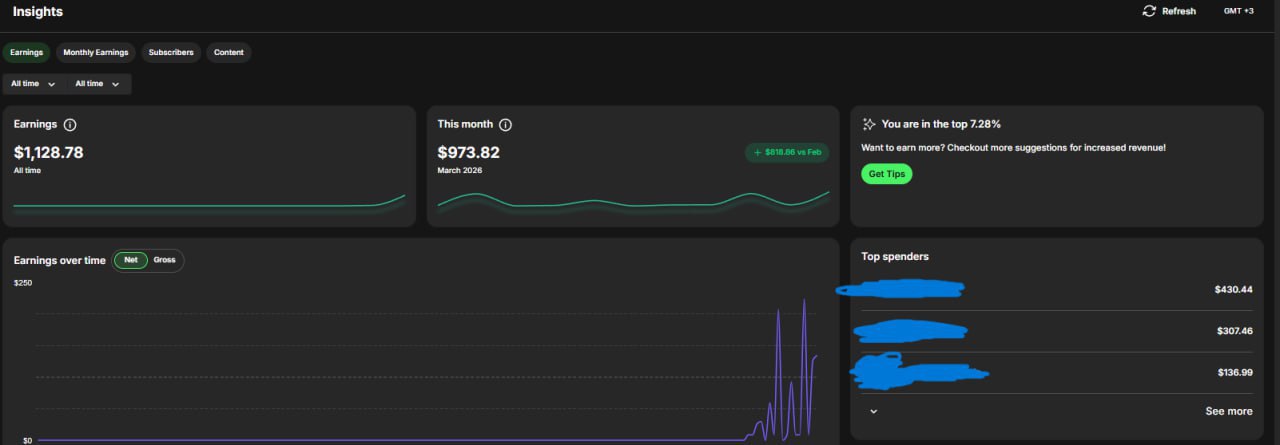This screenshot has height=445, width=1280.
Task: Select the spender row showing $307.46
Action: [x=1056, y=331]
